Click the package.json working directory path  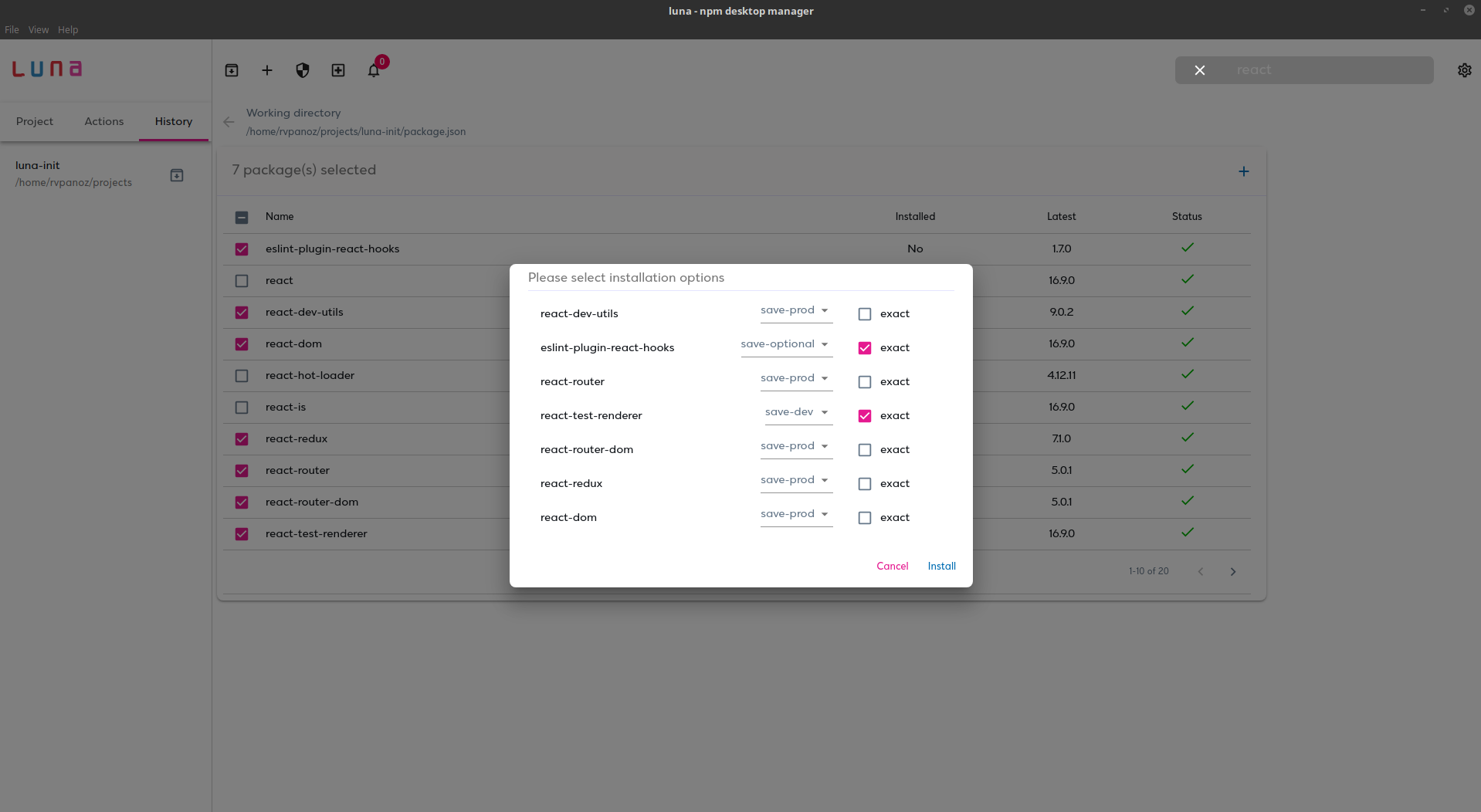[x=356, y=131]
